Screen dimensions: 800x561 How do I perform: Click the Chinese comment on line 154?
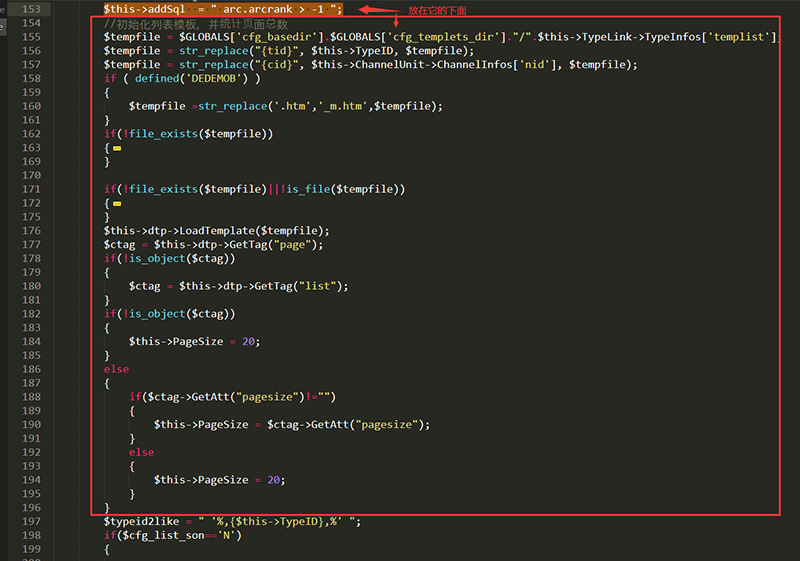coord(196,23)
